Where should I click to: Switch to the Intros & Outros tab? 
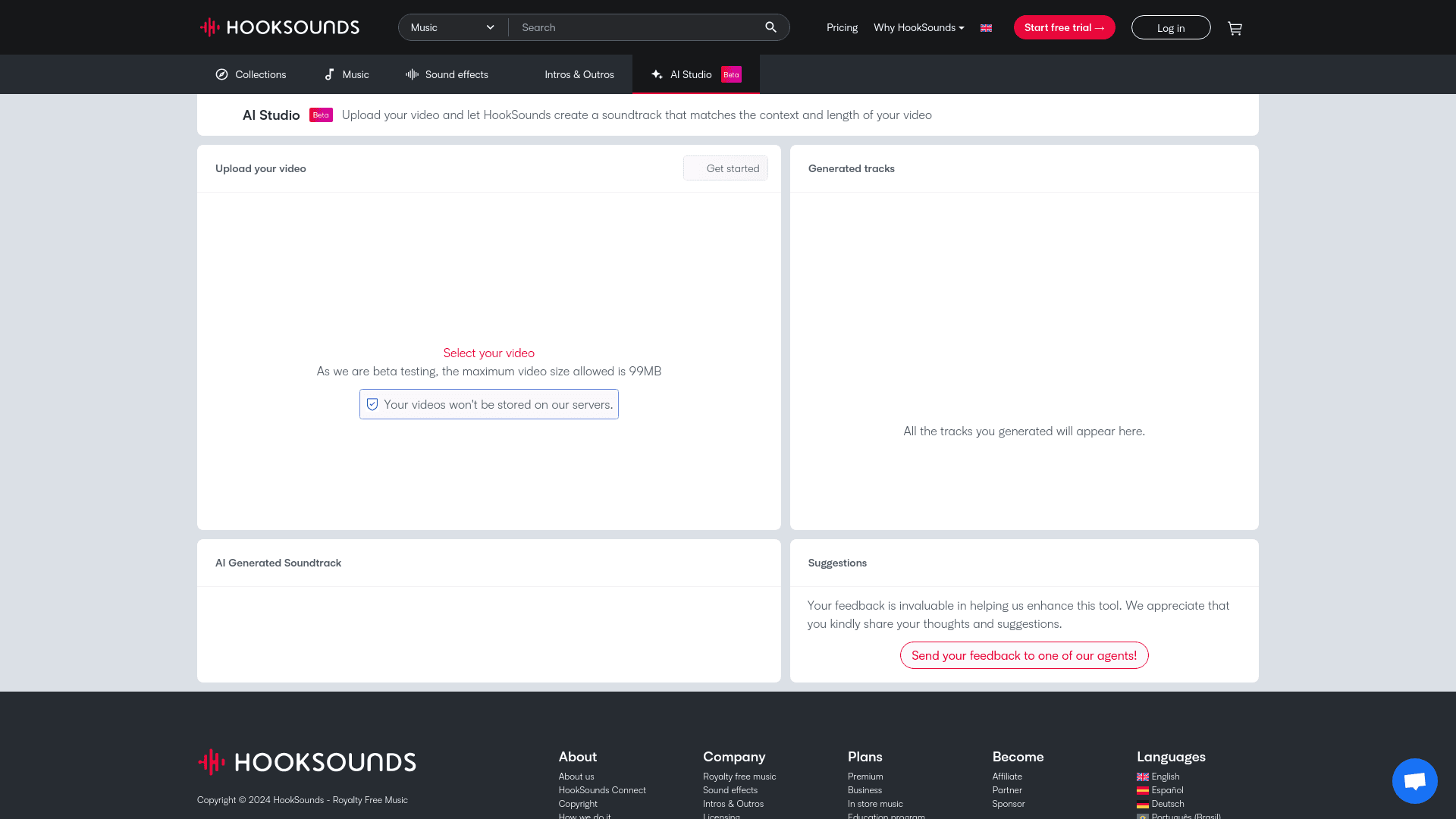[579, 74]
